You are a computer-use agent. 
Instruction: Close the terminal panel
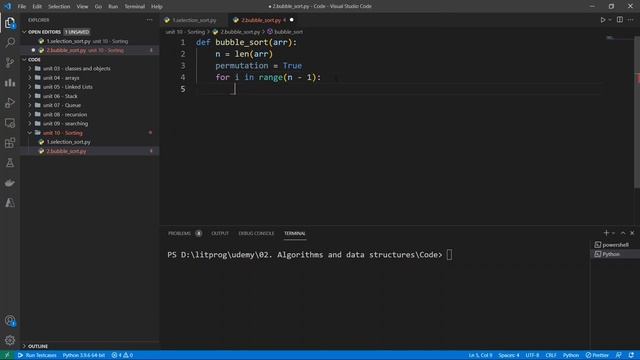[632, 233]
